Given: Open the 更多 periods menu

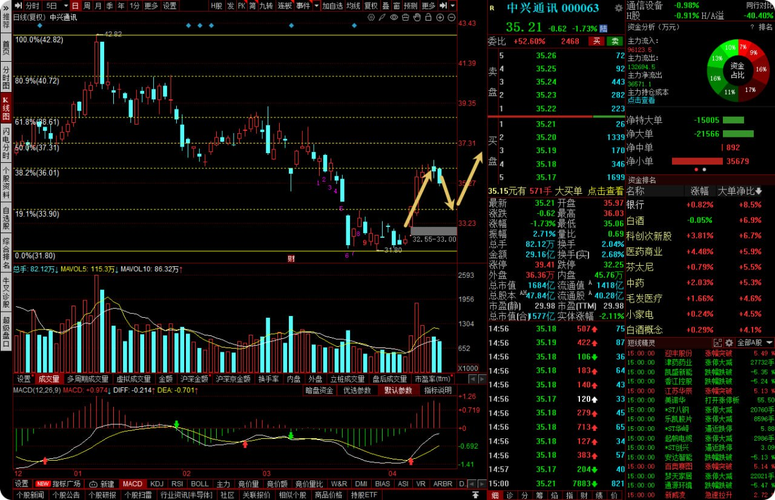Looking at the screenshot, I should coord(151,6).
